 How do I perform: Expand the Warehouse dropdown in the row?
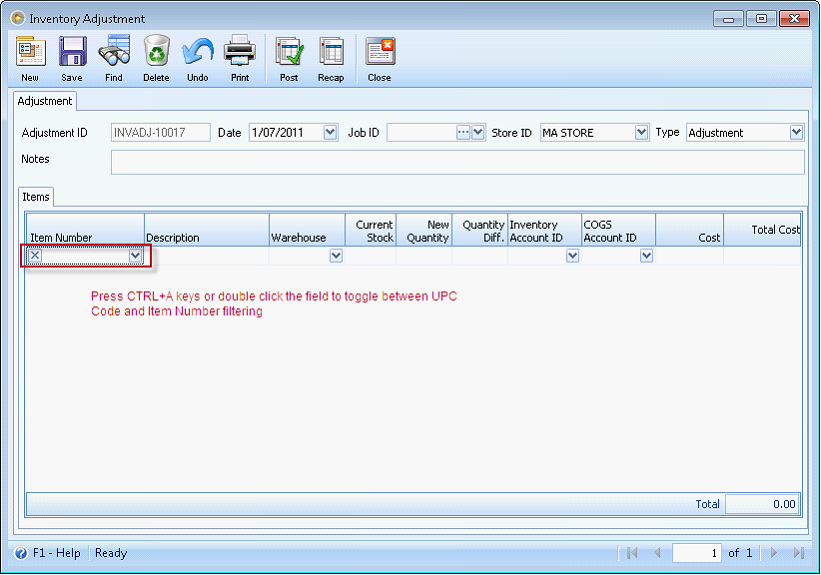click(x=336, y=256)
